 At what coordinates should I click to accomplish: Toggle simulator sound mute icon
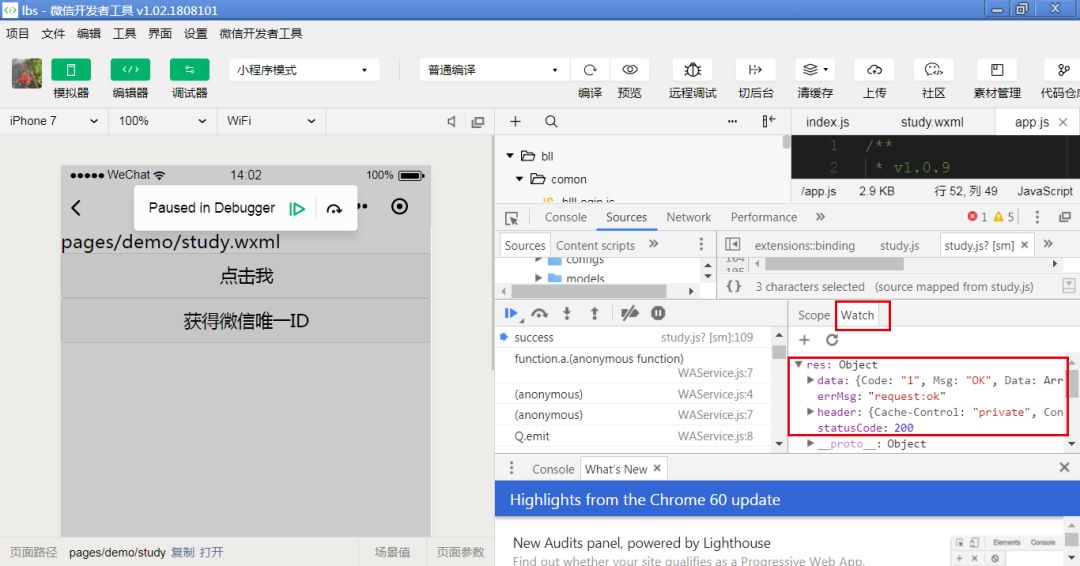[x=451, y=121]
